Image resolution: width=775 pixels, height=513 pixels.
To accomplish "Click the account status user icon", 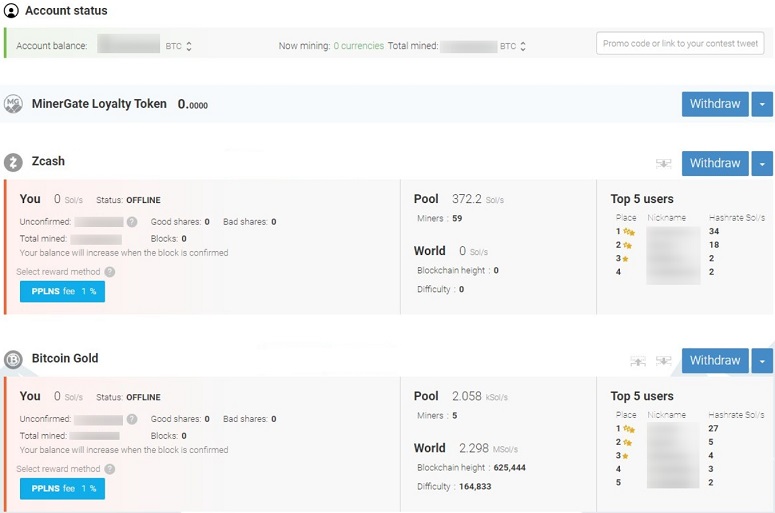I will point(11,11).
